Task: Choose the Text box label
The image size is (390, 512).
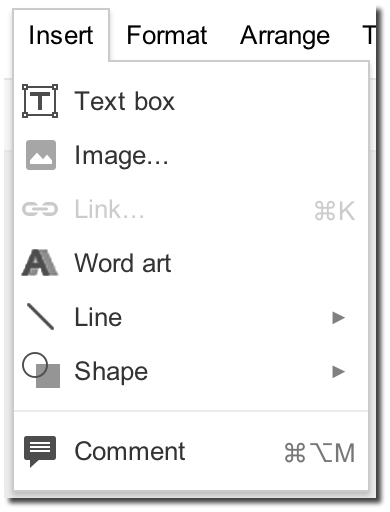Action: coord(124,101)
